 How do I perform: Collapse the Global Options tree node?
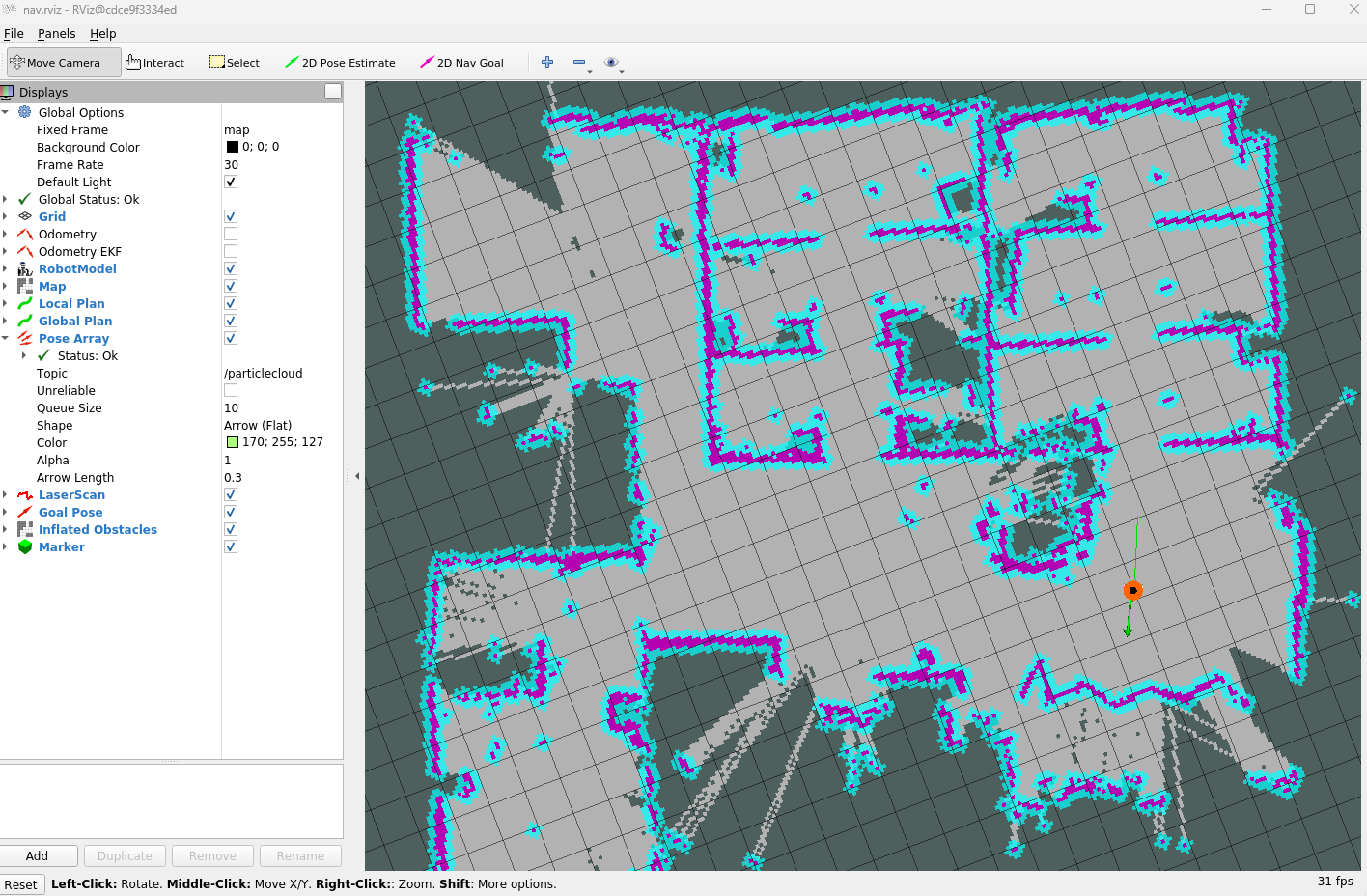pos(5,112)
